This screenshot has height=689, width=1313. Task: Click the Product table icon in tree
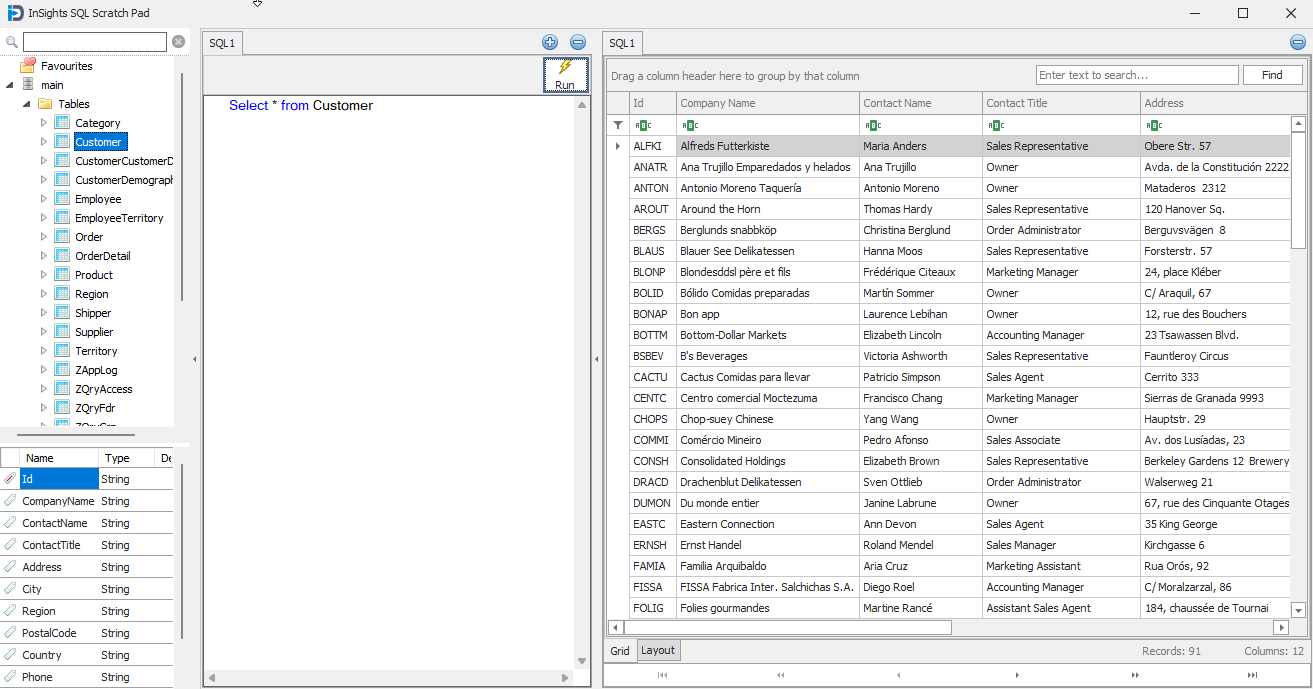coord(62,275)
